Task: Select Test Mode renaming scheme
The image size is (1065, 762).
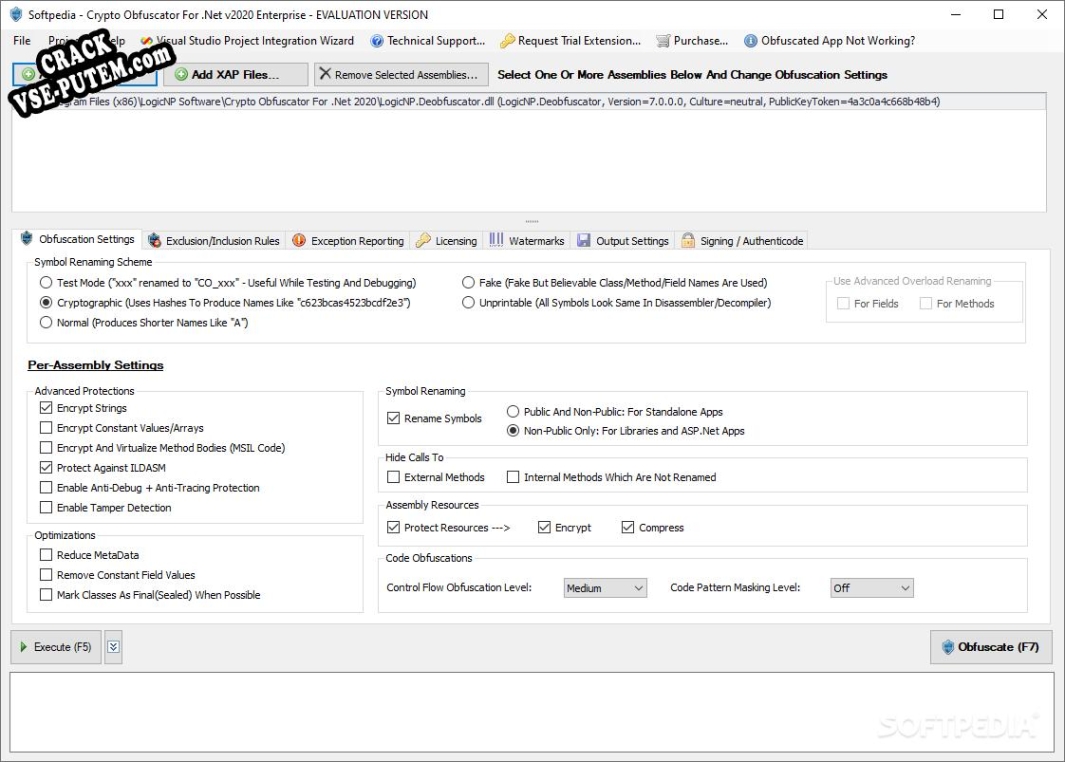Action: pos(46,283)
